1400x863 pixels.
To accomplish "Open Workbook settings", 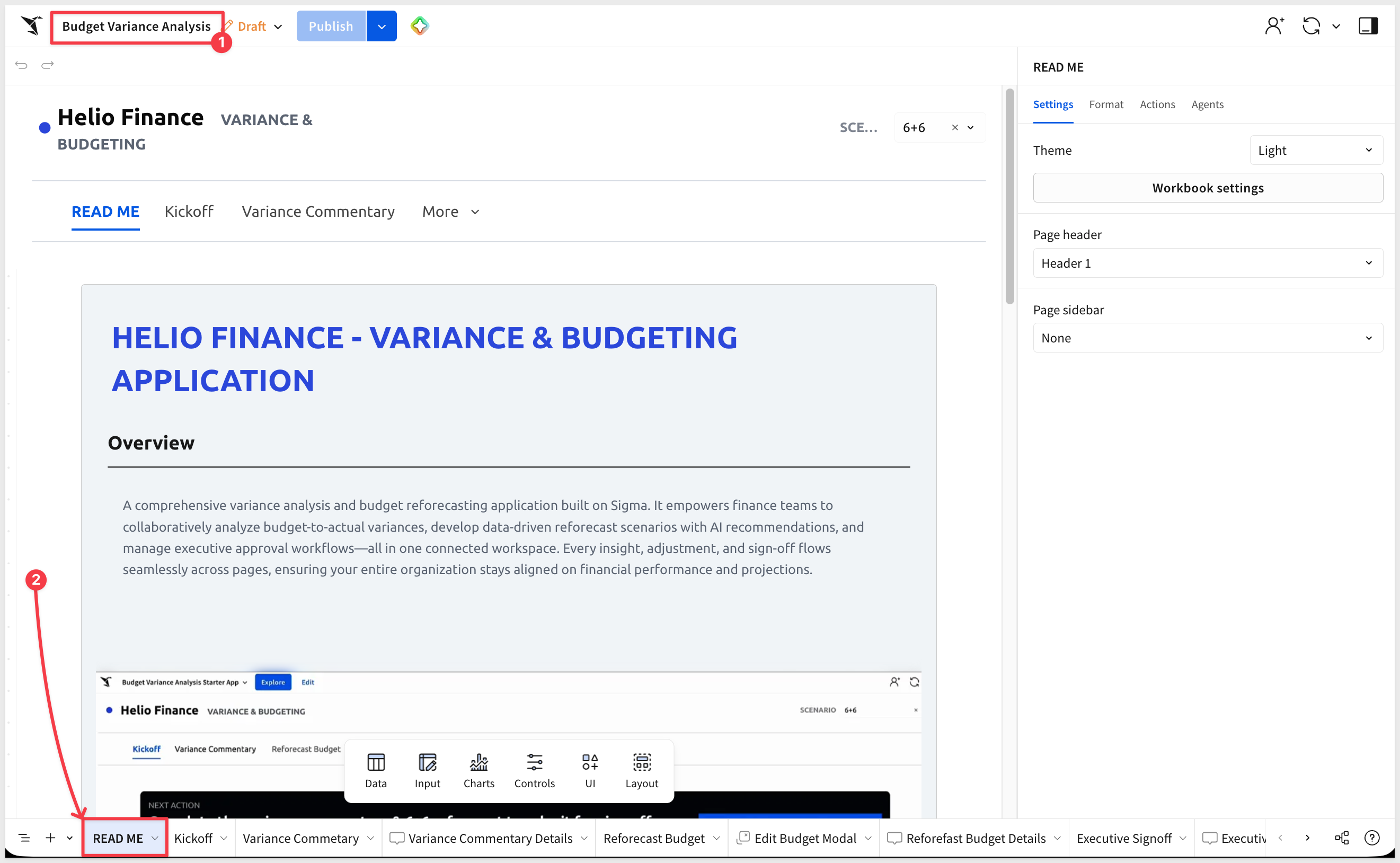I will coord(1208,188).
